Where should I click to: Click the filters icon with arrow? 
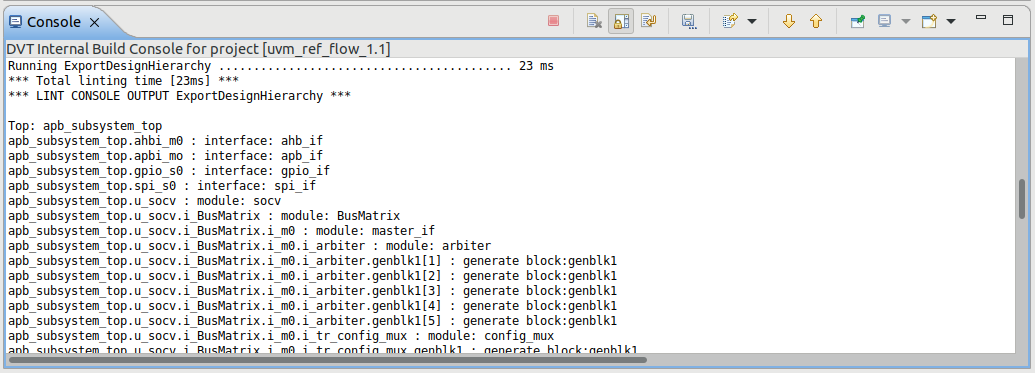point(729,22)
